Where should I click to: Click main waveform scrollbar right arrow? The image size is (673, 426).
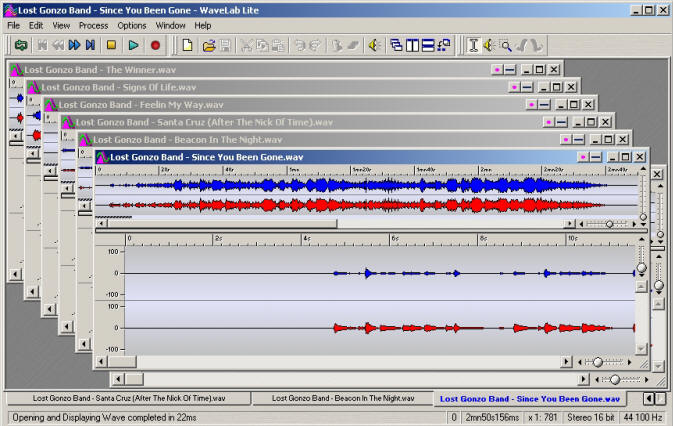[x=566, y=362]
